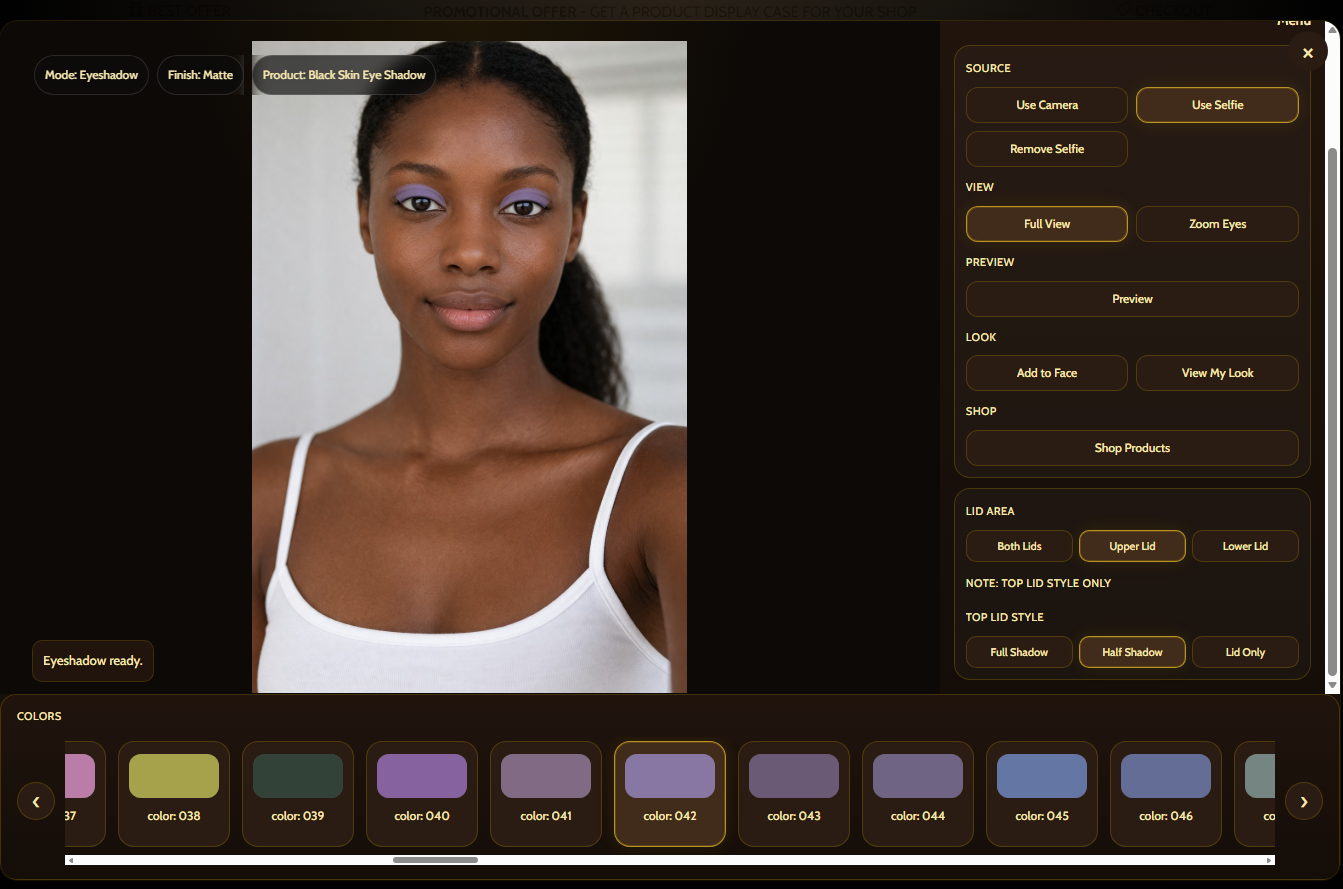The width and height of the screenshot is (1343, 889).
Task: Set top lid style to Lid Only
Action: (1245, 652)
